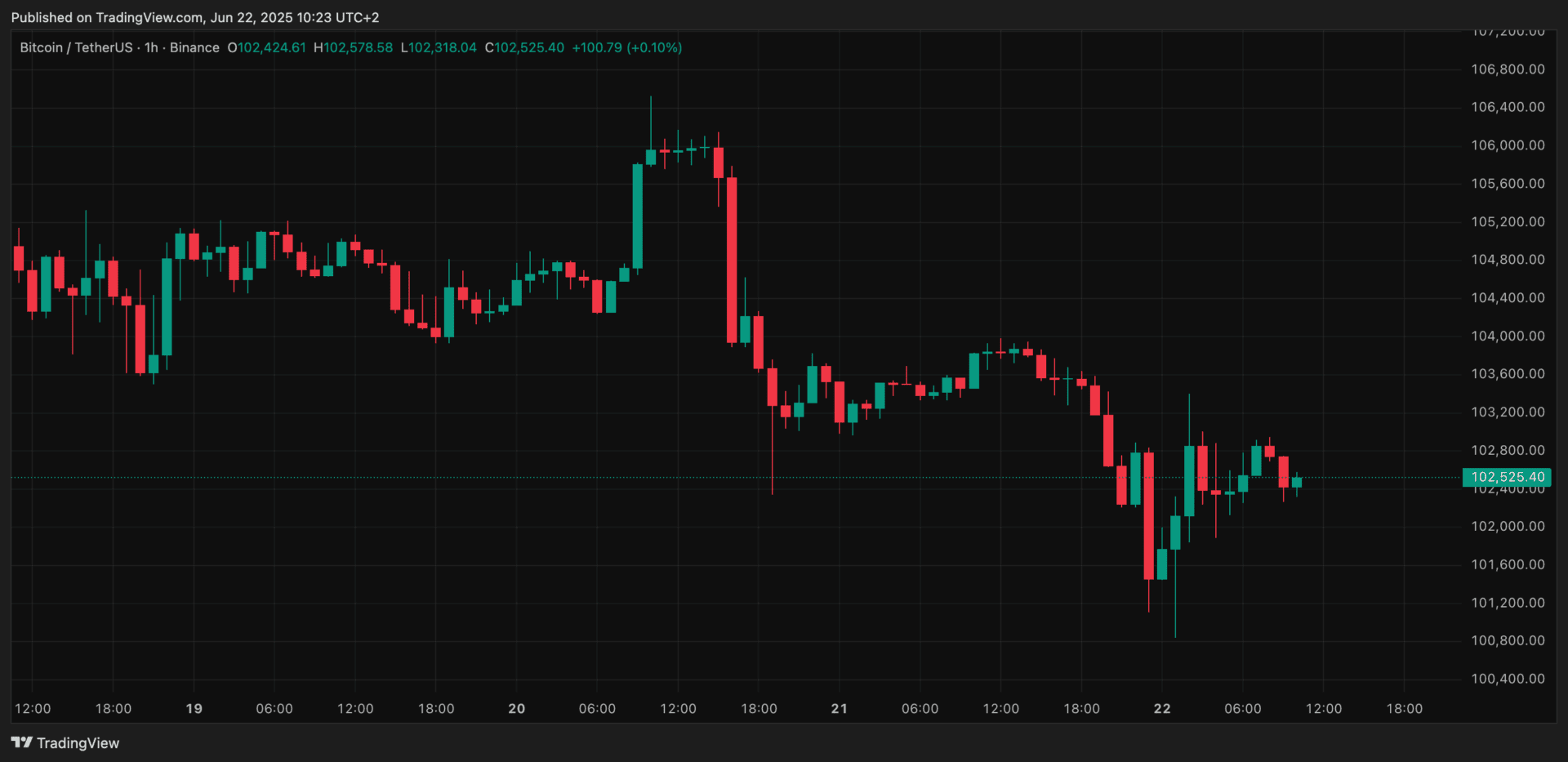Click the 106,000.00 price axis label
This screenshot has width=1568, height=762.
pyautogui.click(x=1508, y=145)
